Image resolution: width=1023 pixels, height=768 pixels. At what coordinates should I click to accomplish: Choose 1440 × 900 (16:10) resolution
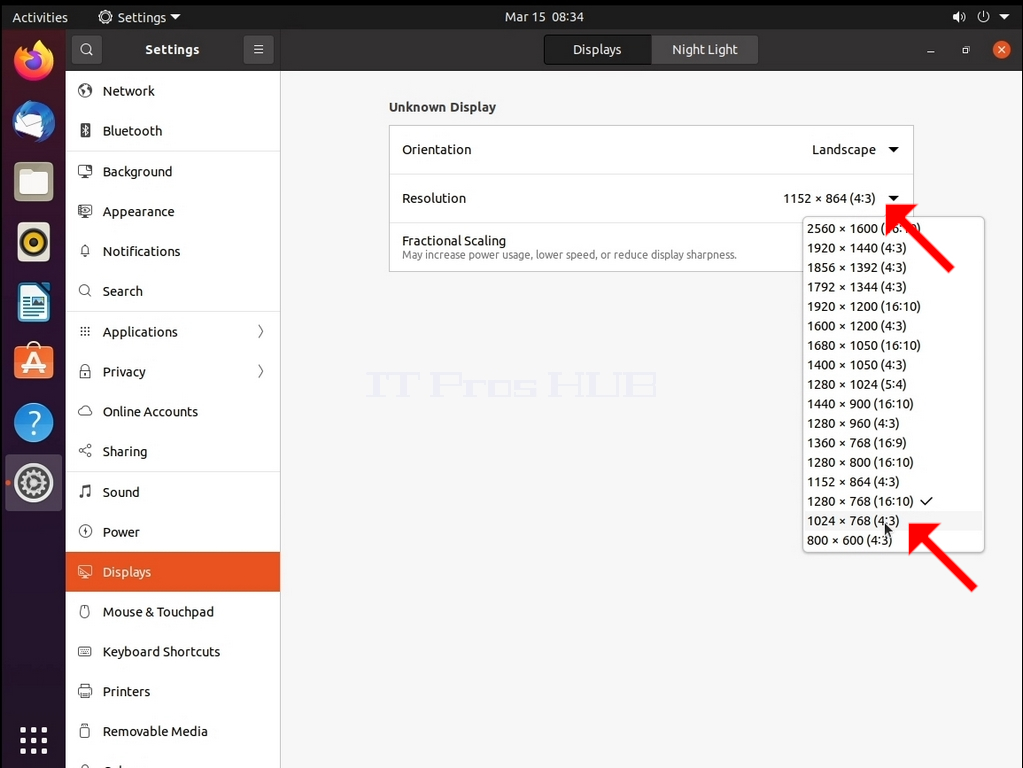893,404
